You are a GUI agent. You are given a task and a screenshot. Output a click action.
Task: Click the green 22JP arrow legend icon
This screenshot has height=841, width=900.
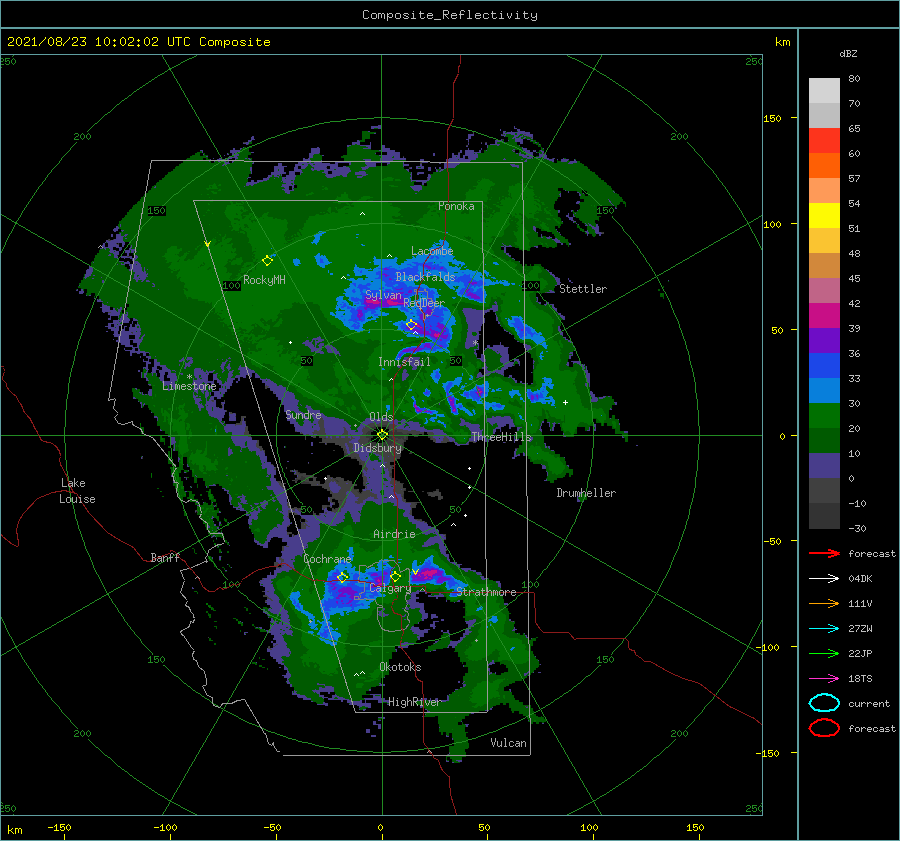(x=824, y=653)
